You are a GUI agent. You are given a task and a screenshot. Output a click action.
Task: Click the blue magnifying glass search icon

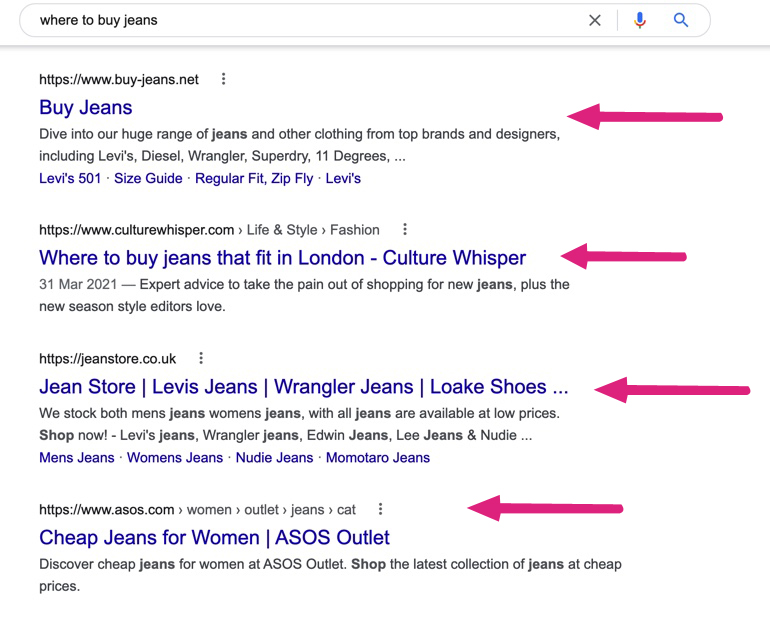(681, 20)
